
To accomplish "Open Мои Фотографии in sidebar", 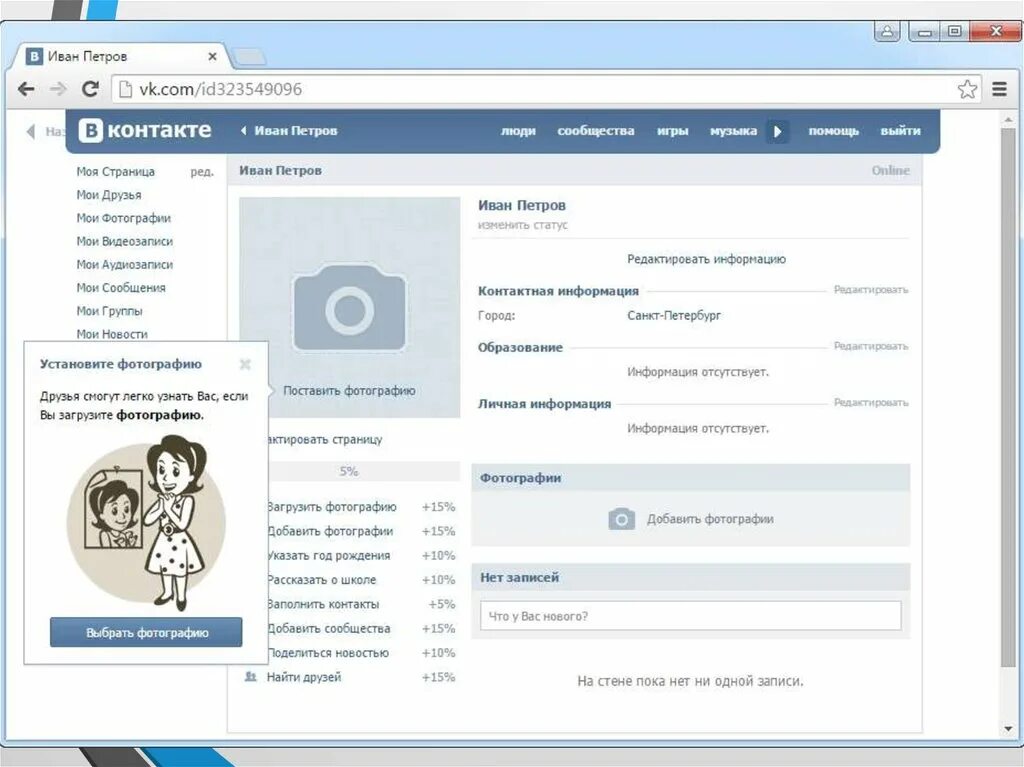I will click(123, 218).
